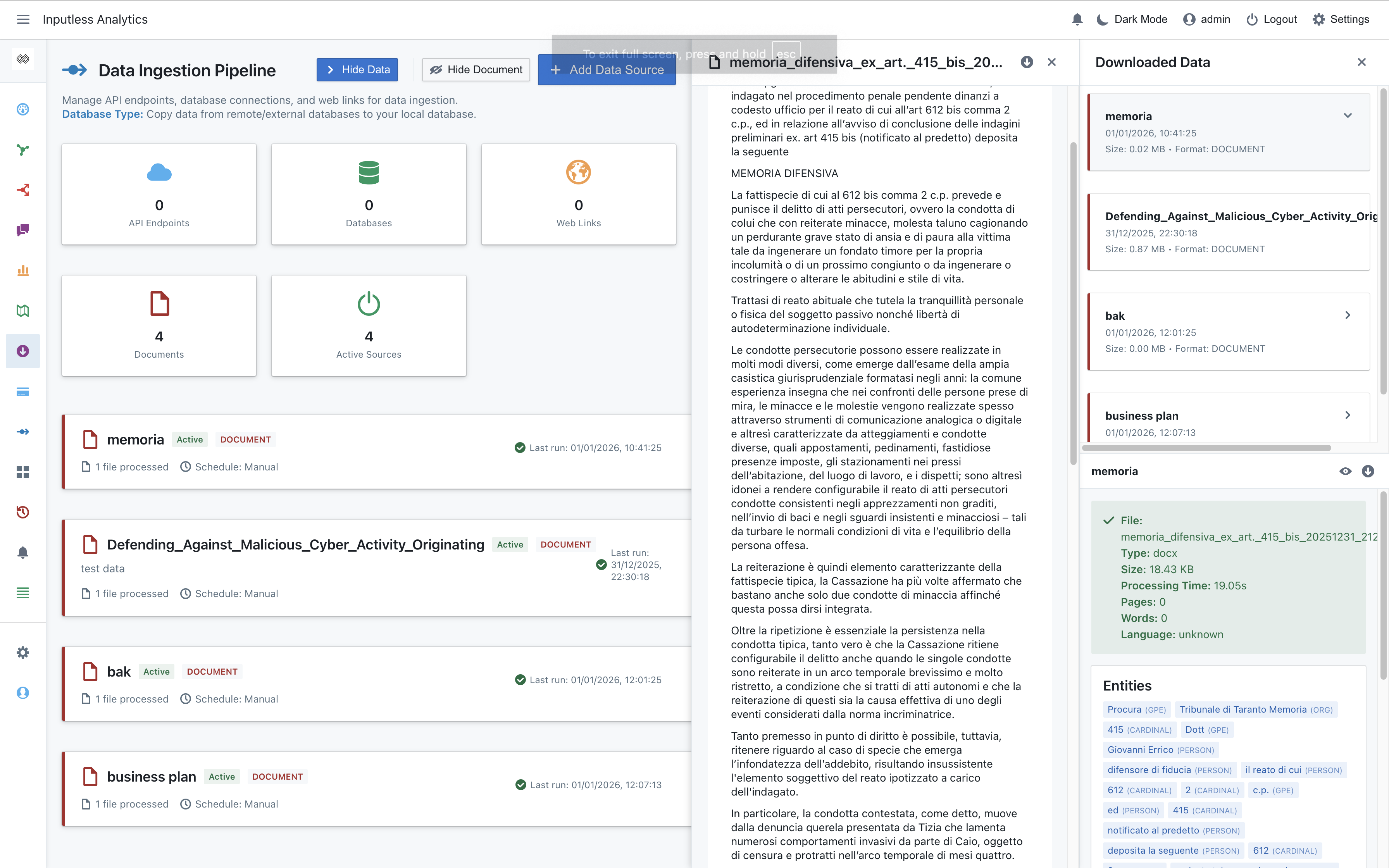
Task: Click the Add Data Source button
Action: [x=606, y=69]
